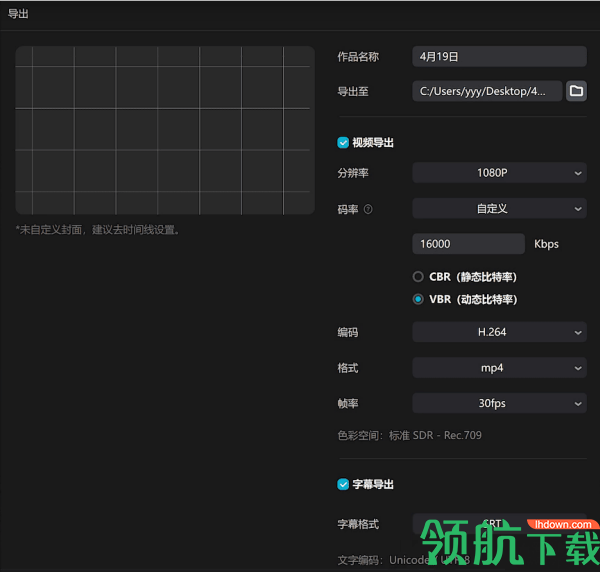Viewport: 600px width, 572px height.
Task: Click the 字幕格式 label
Action: click(358, 524)
